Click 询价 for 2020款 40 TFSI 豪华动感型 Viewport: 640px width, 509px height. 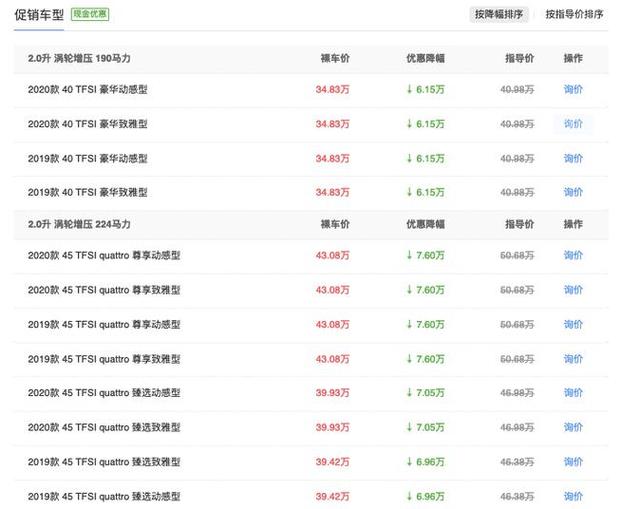pos(573,89)
